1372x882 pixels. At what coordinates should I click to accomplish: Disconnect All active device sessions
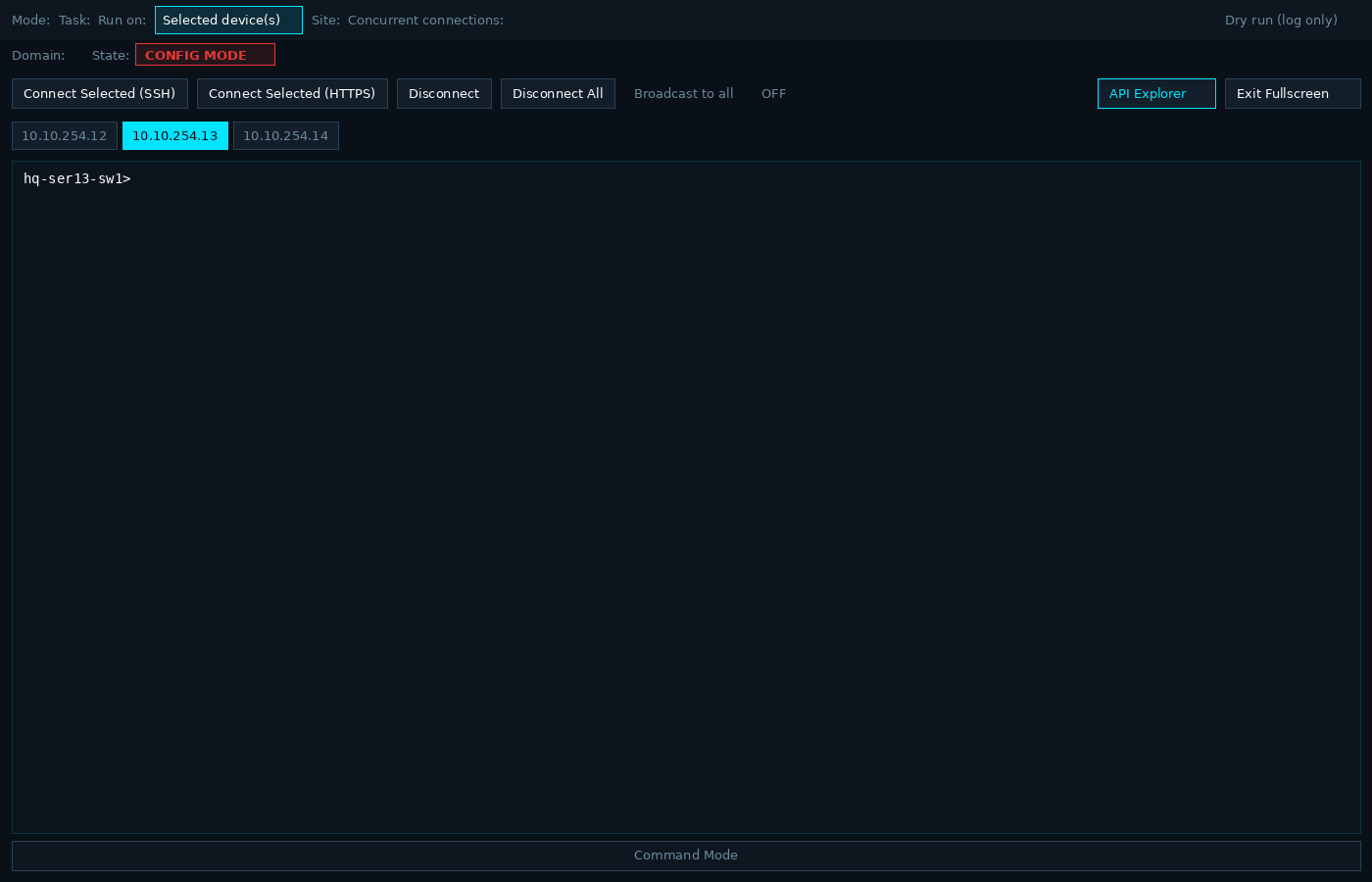pos(558,93)
